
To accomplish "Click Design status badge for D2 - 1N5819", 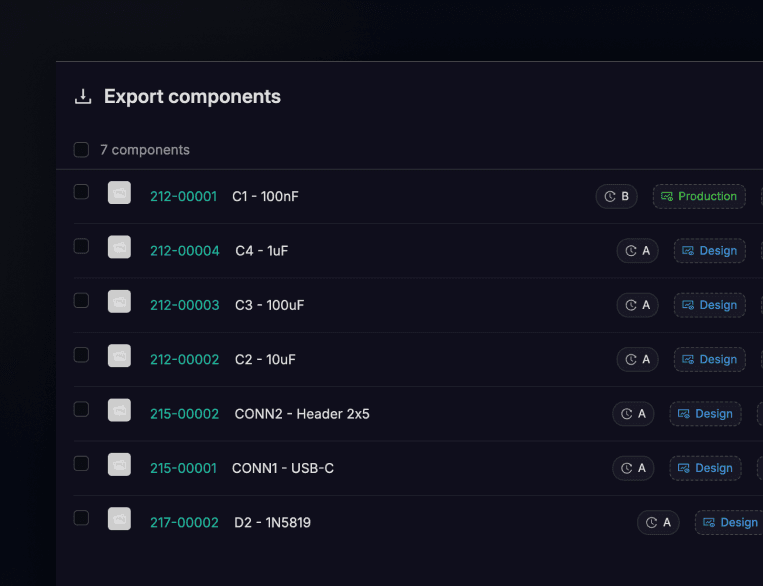I will coord(729,522).
